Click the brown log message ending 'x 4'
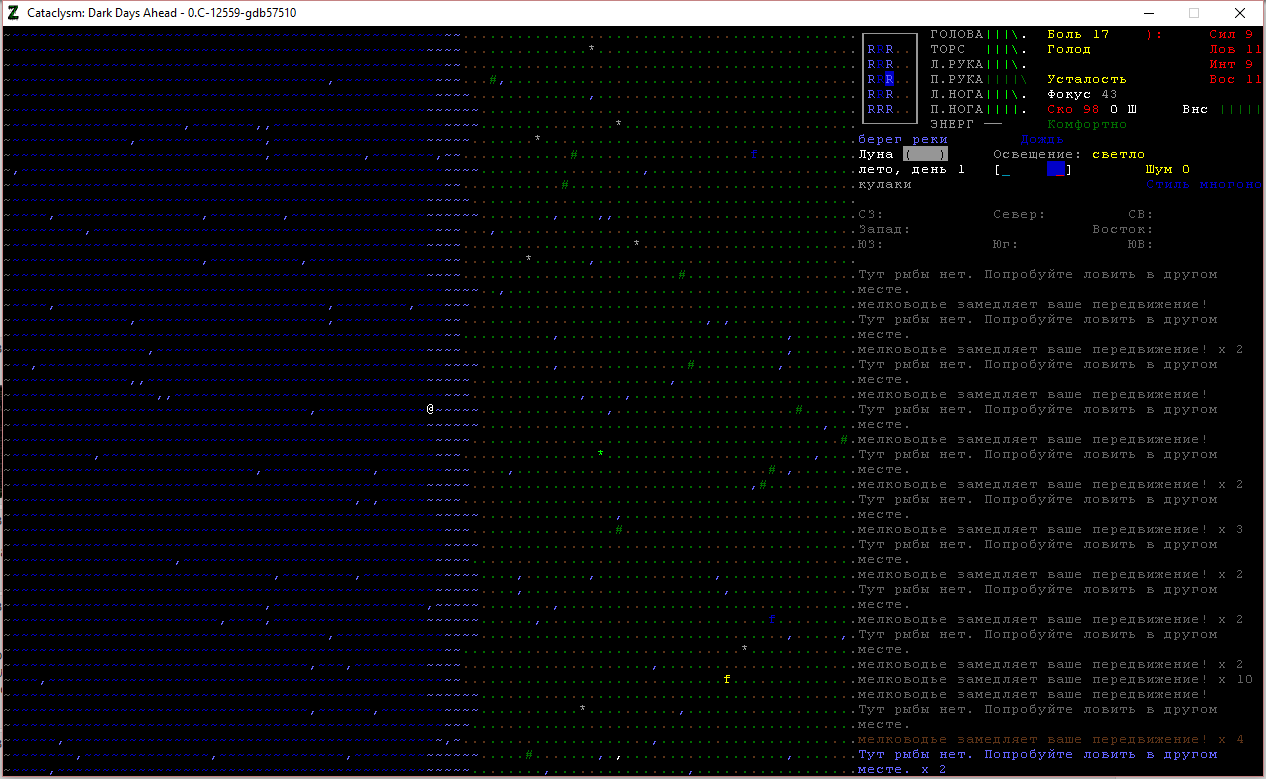 click(x=1051, y=739)
